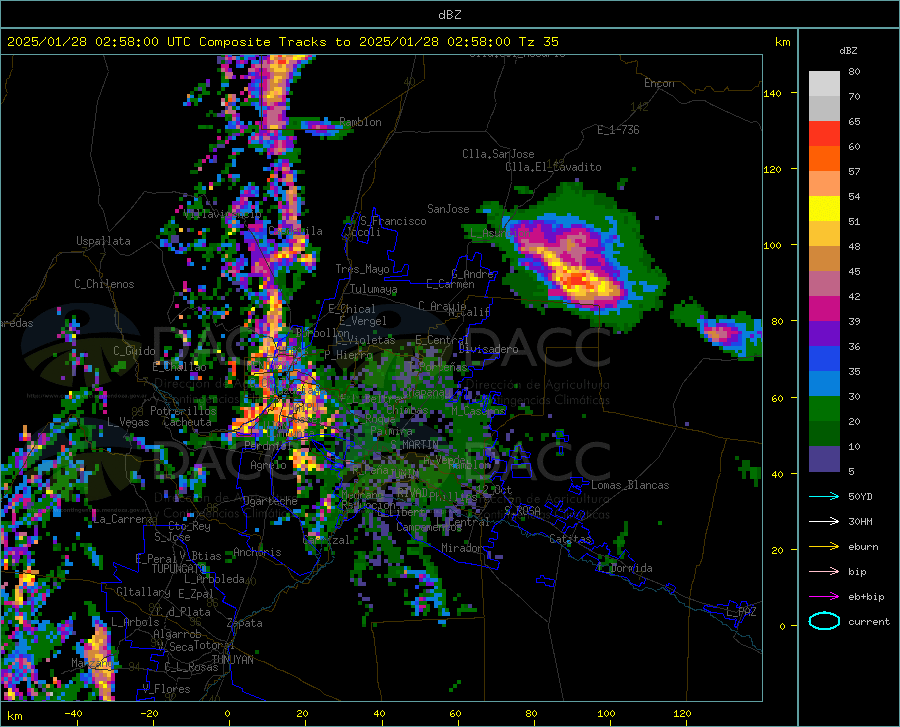Click the 'C_Chilenos' map label
The width and height of the screenshot is (900, 727).
coord(104,284)
